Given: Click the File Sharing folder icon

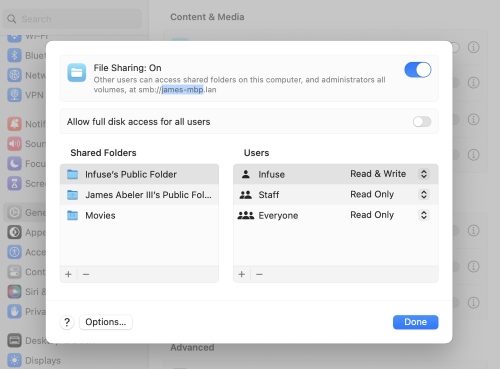Looking at the screenshot, I should [77, 72].
